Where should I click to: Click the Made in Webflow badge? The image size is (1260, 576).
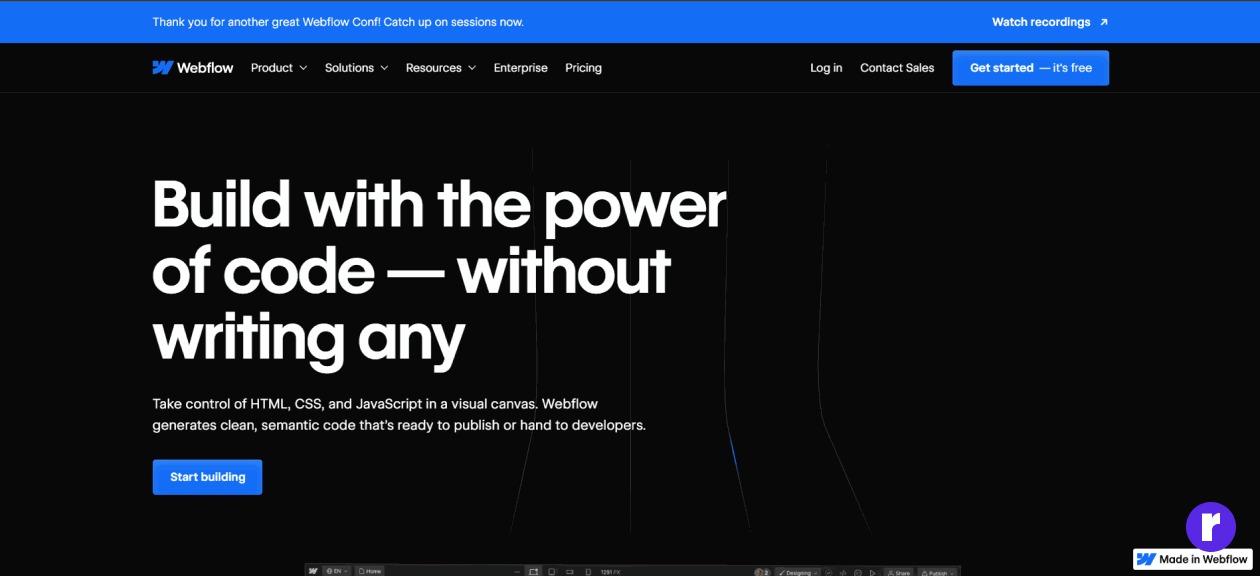click(x=1193, y=559)
